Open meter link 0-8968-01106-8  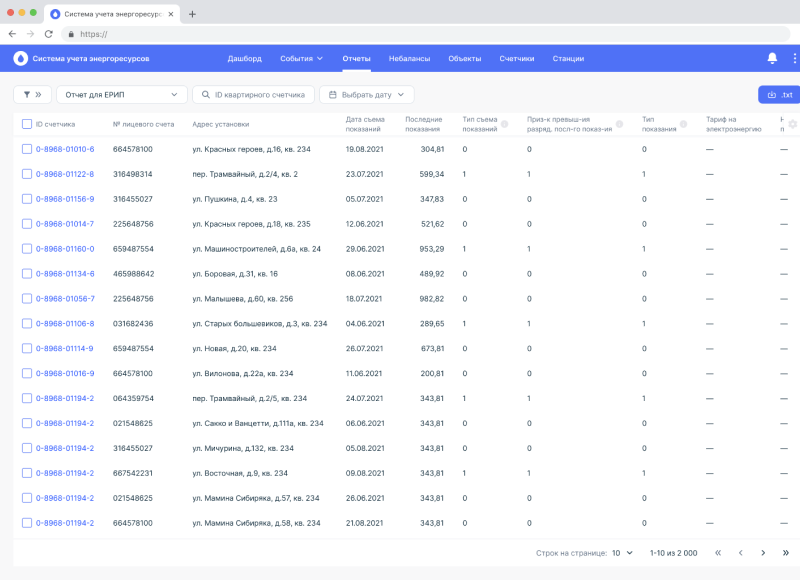(x=65, y=324)
